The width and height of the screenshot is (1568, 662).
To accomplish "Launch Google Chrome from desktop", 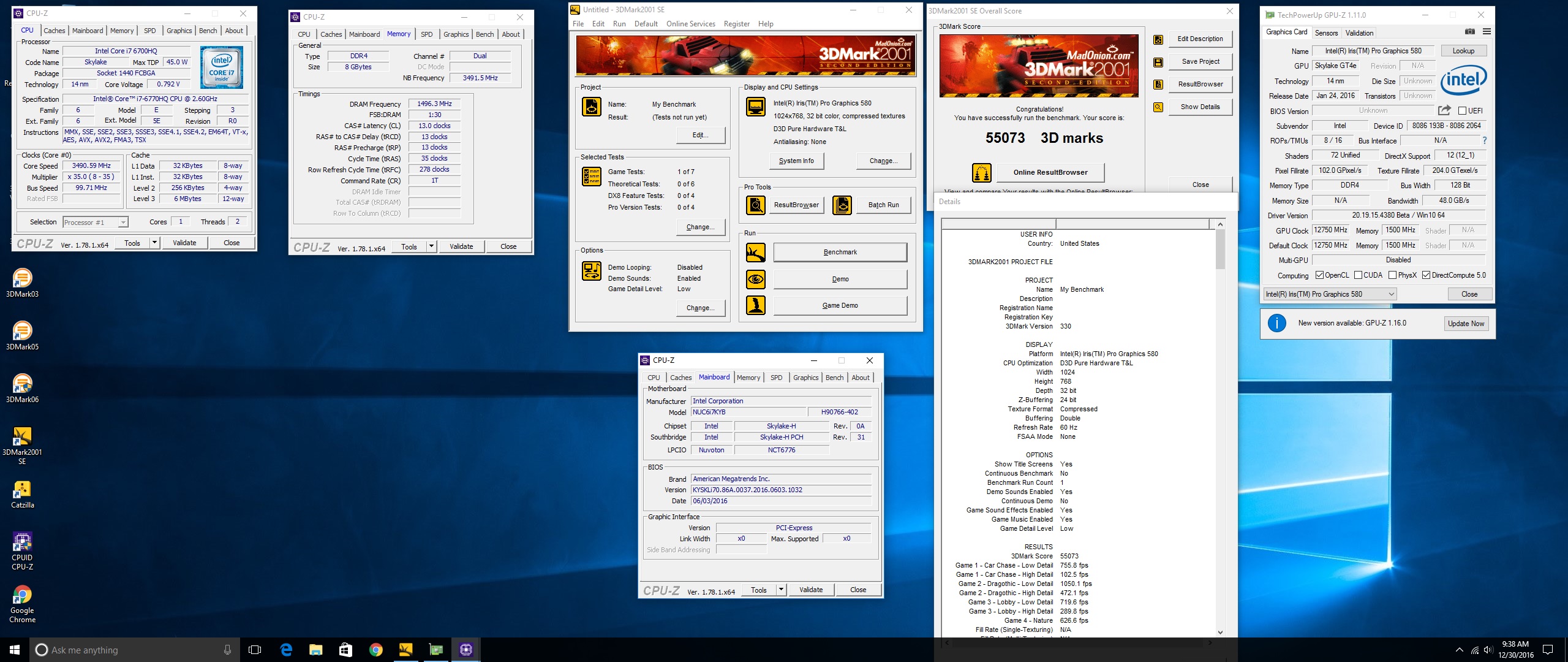I will (x=22, y=604).
